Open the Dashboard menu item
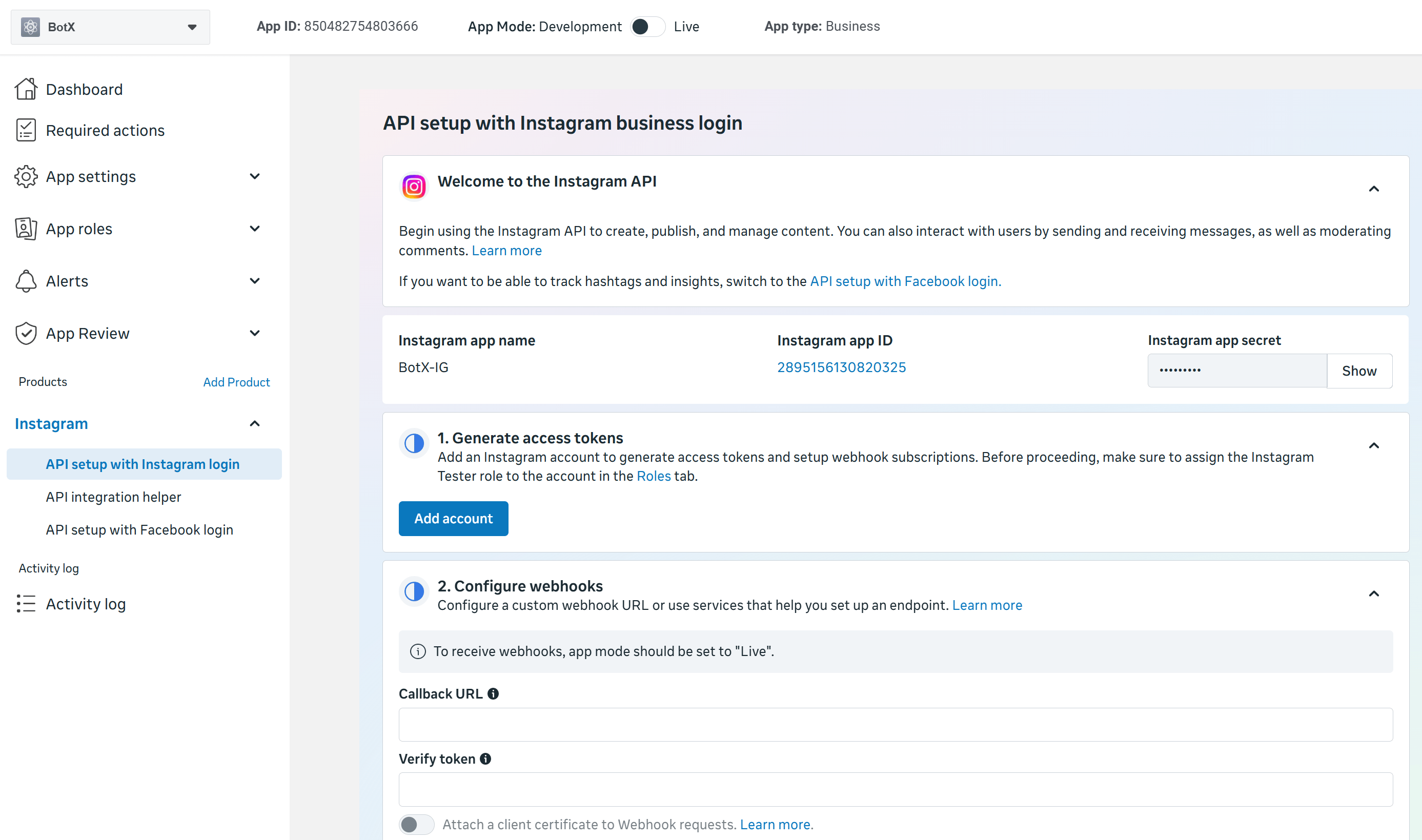The image size is (1422, 840). [x=85, y=90]
